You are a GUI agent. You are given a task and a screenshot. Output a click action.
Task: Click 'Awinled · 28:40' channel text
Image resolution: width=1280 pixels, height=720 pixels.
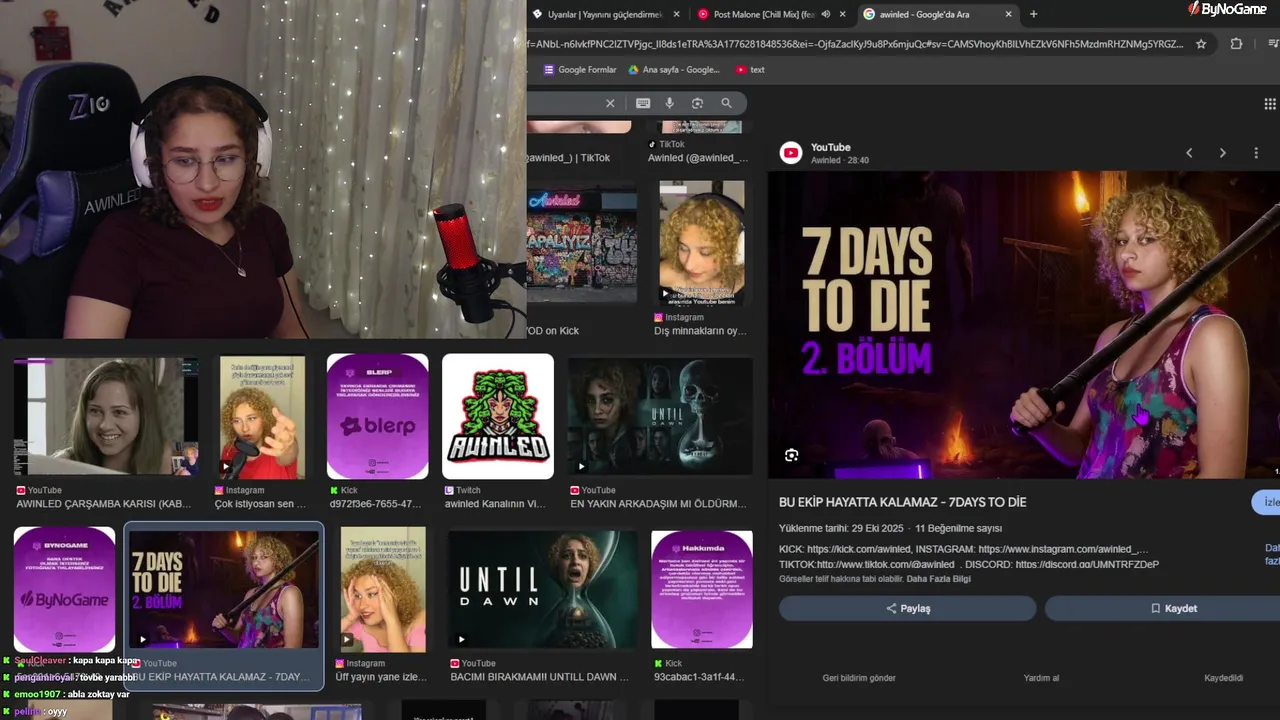tap(840, 160)
